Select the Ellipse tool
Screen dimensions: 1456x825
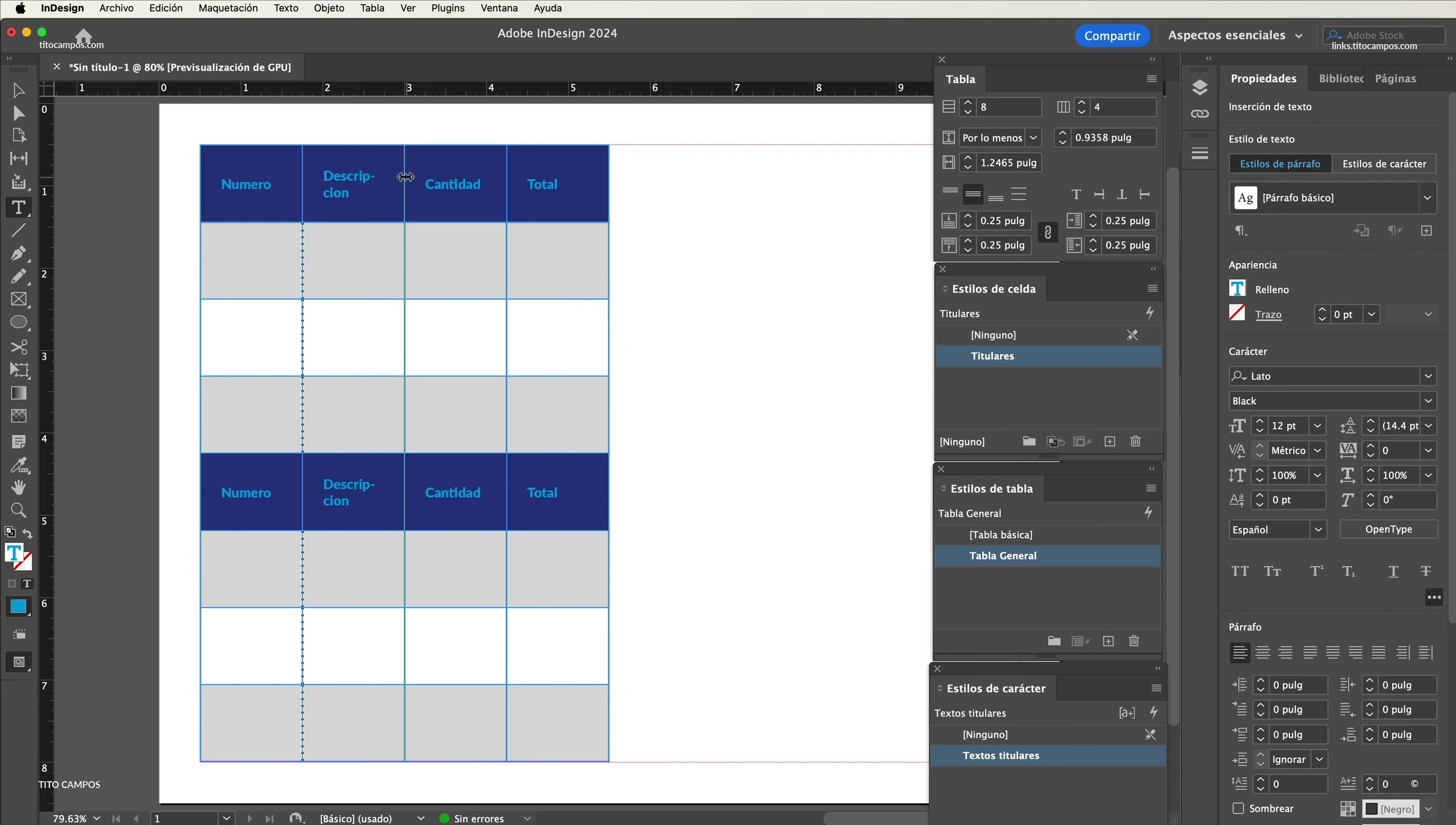pyautogui.click(x=18, y=322)
